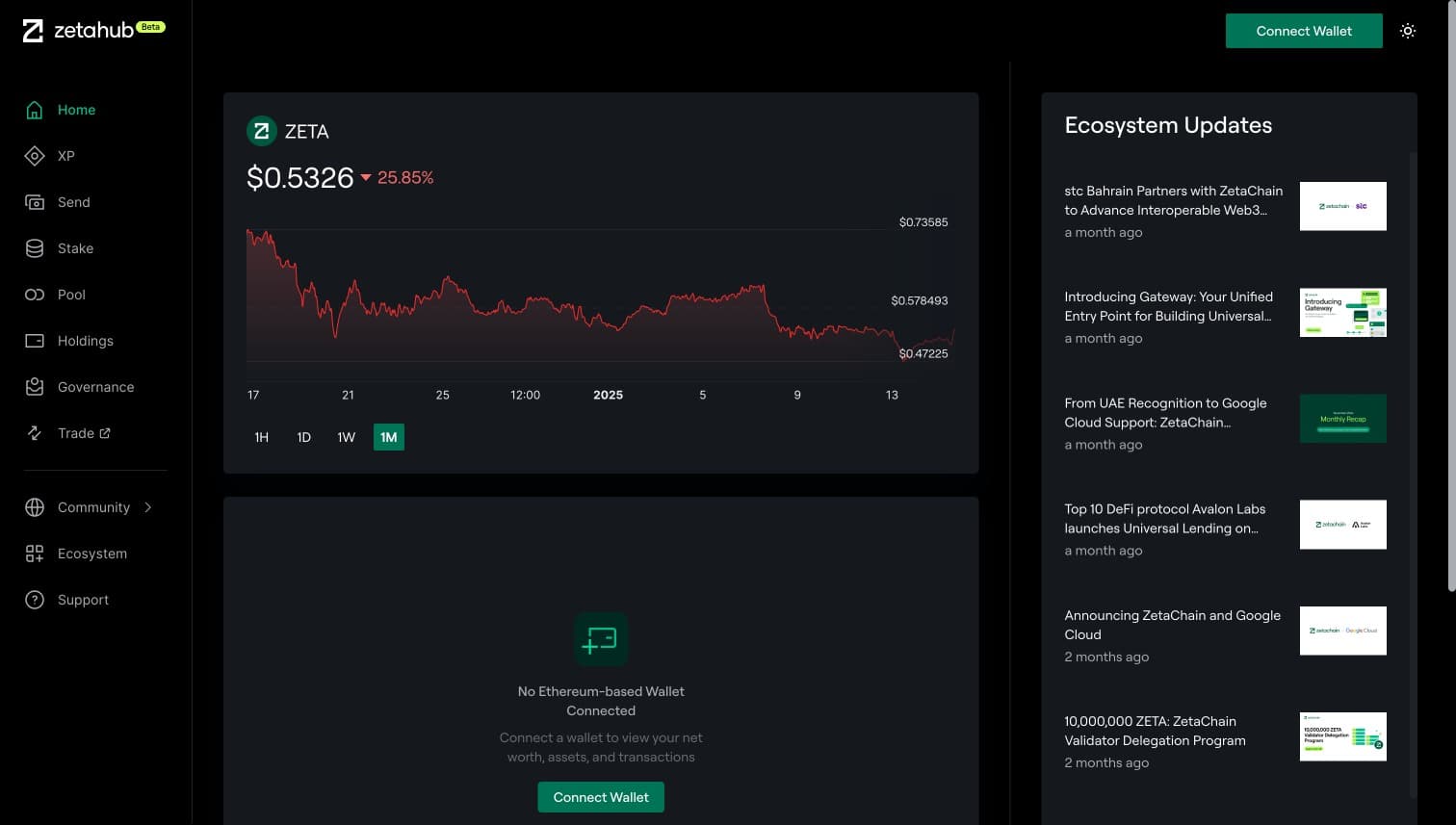Click the $0.47225 chart label

[923, 354]
